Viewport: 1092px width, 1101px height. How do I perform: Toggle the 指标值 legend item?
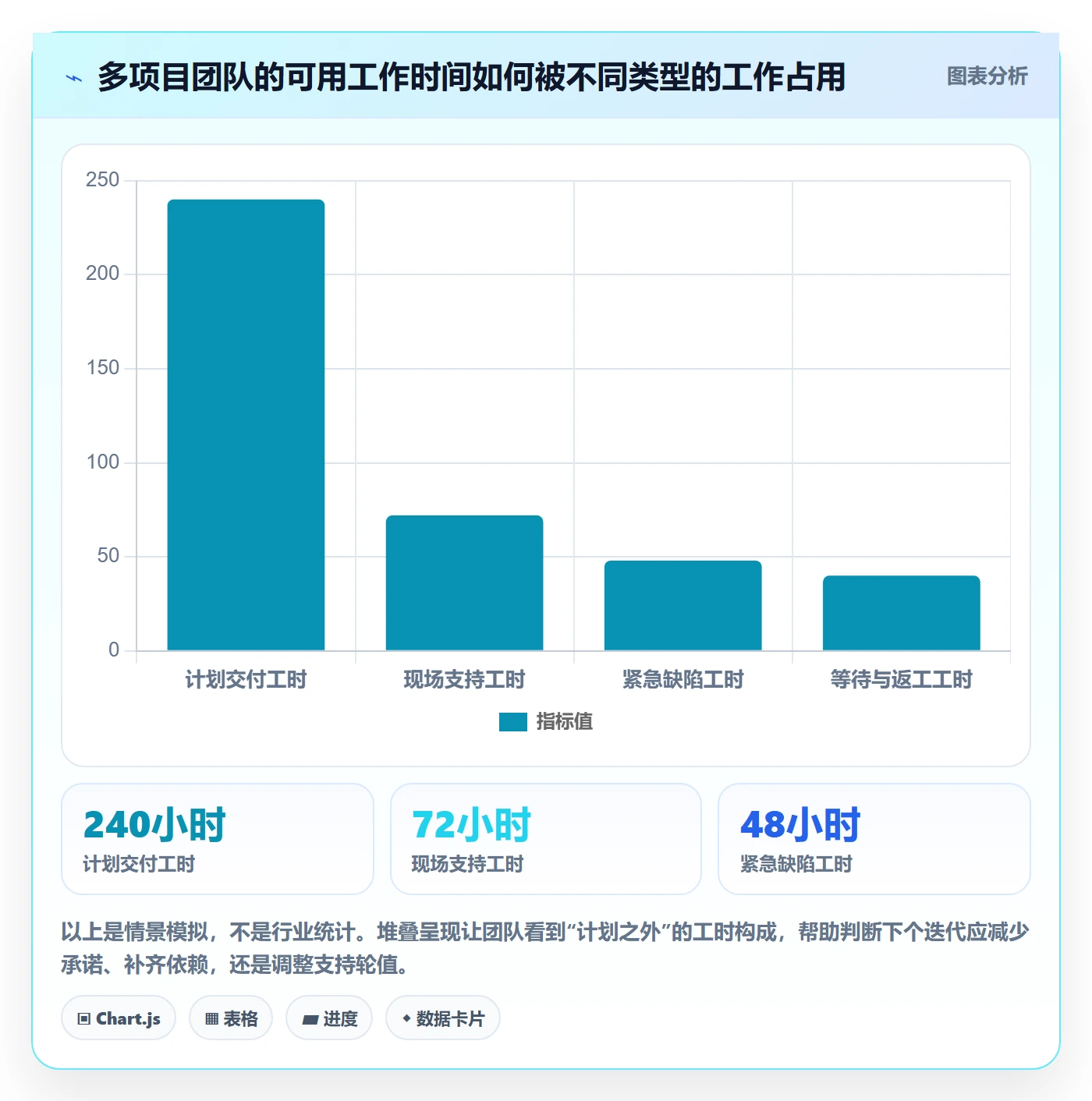tap(546, 722)
